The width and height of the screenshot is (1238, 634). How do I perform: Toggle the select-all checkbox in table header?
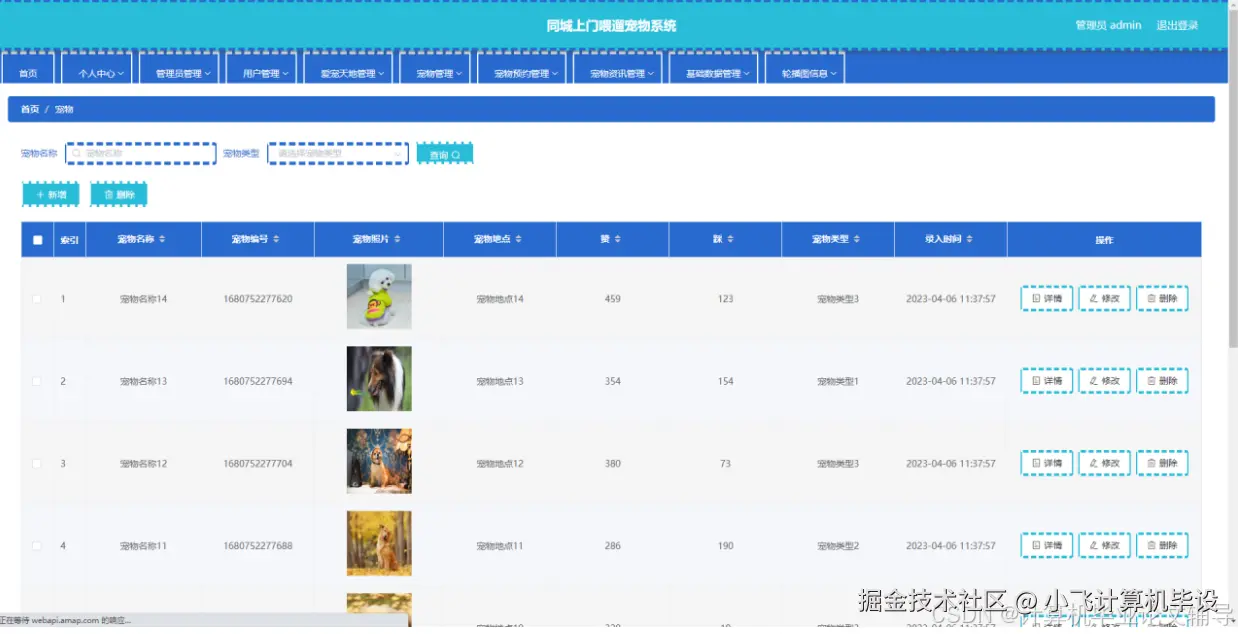click(x=37, y=238)
